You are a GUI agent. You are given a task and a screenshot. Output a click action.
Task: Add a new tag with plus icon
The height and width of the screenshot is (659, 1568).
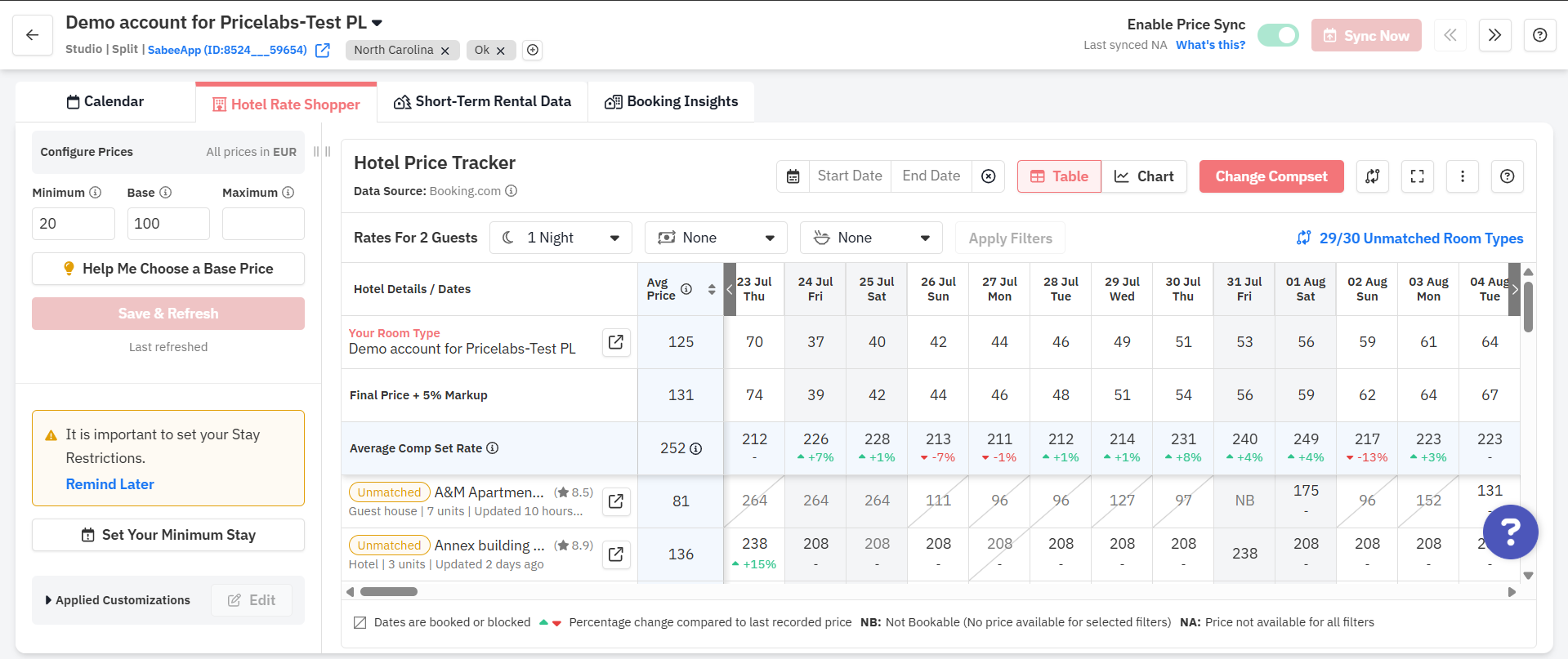click(x=533, y=50)
